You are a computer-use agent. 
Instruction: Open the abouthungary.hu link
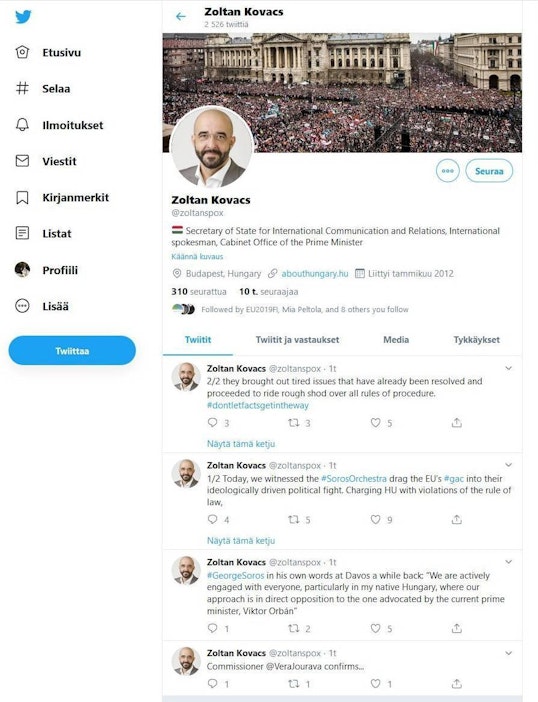315,274
